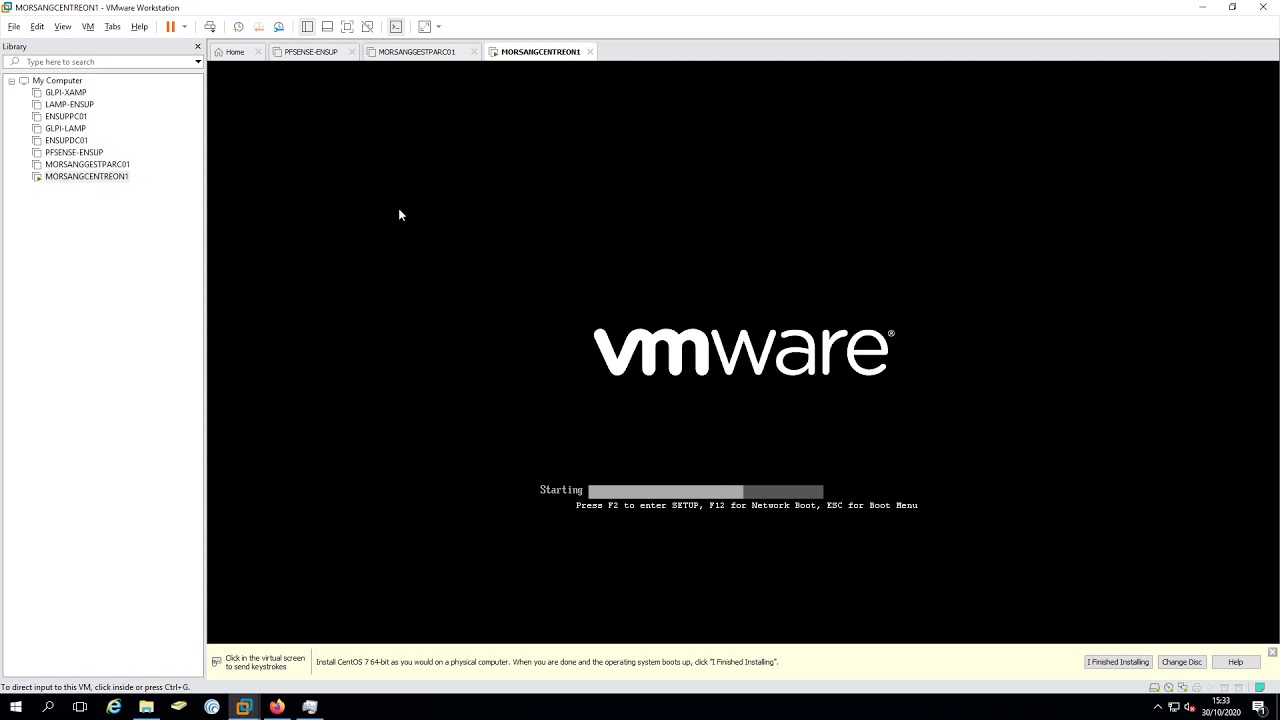Select PFSENSE-ENSUP in the library tree
Viewport: 1280px width, 720px height.
[73, 153]
